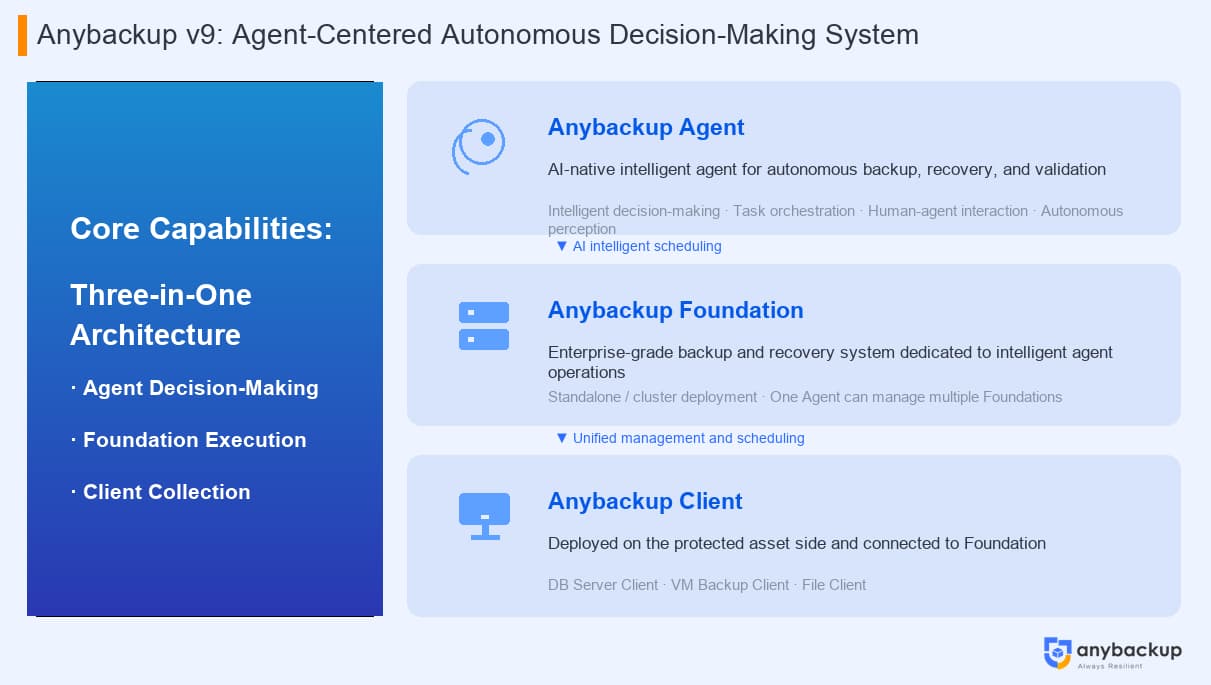Click the Client Collection bullet
This screenshot has width=1211, height=685.
pyautogui.click(x=161, y=492)
